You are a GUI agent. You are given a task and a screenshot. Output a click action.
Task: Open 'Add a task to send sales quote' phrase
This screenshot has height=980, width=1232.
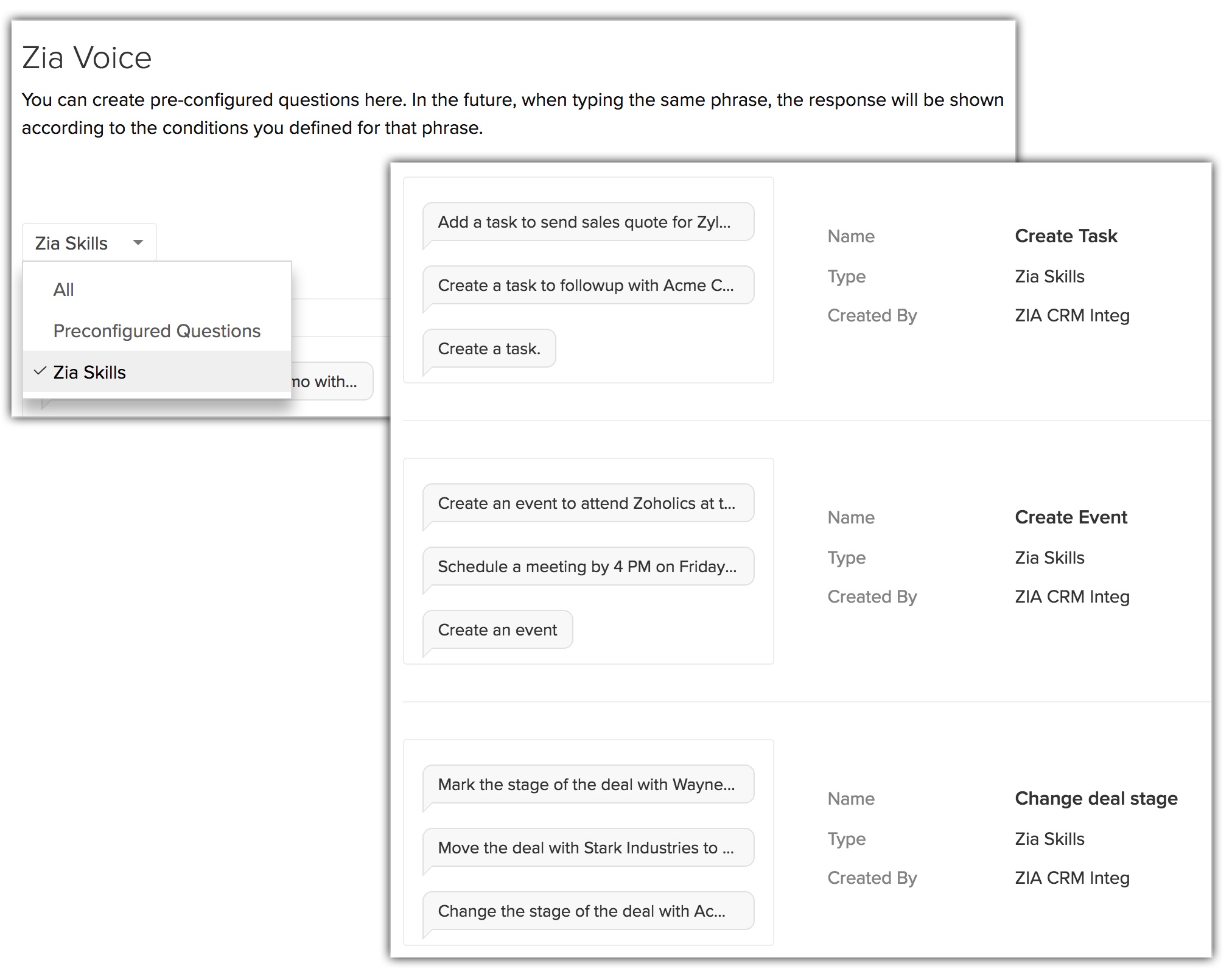[587, 222]
